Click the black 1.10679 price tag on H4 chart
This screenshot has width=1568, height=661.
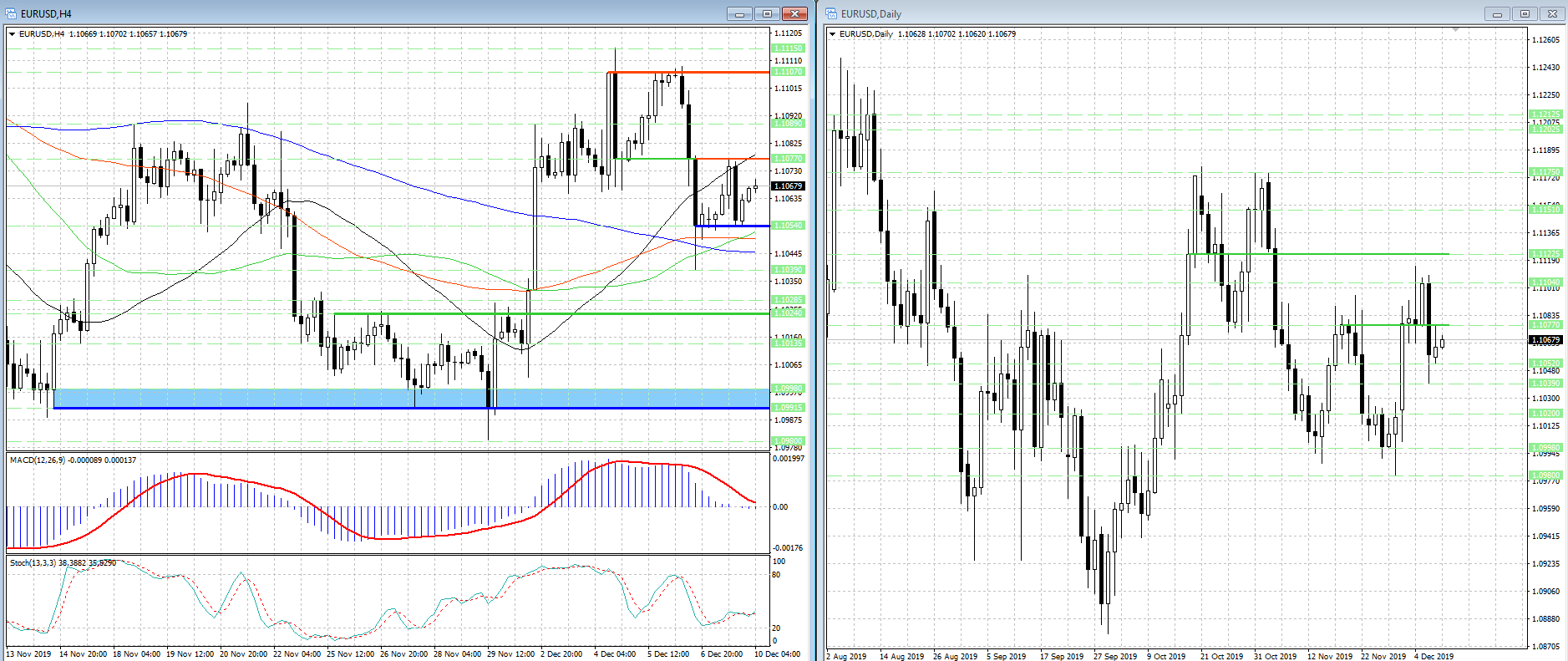pyautogui.click(x=788, y=186)
